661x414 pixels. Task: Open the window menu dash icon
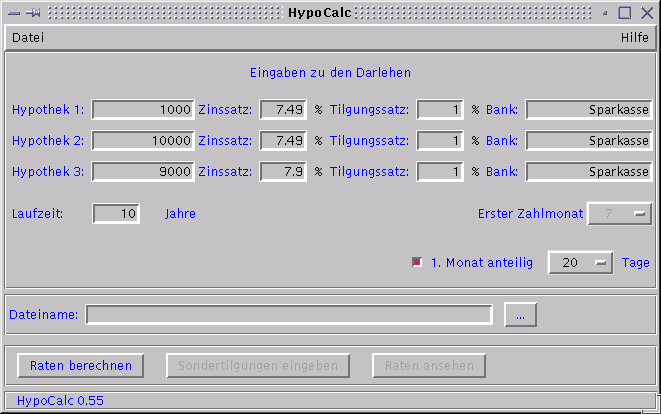click(x=14, y=13)
